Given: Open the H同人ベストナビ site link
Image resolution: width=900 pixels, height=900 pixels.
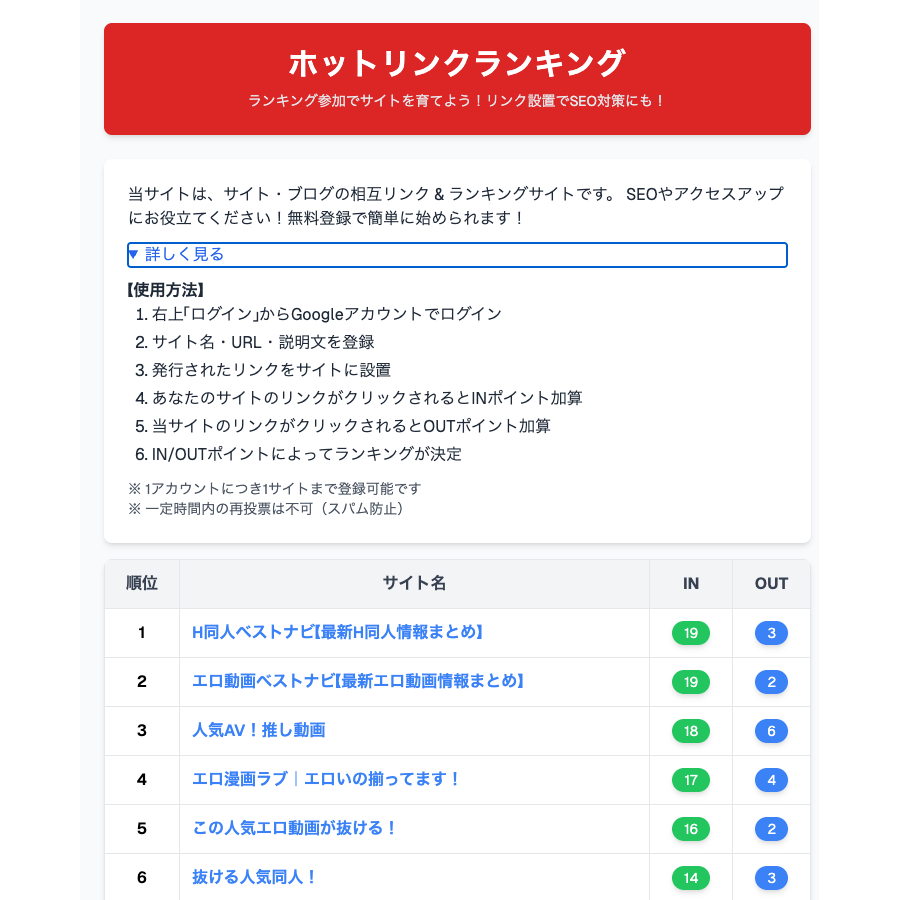Looking at the screenshot, I should tap(339, 633).
